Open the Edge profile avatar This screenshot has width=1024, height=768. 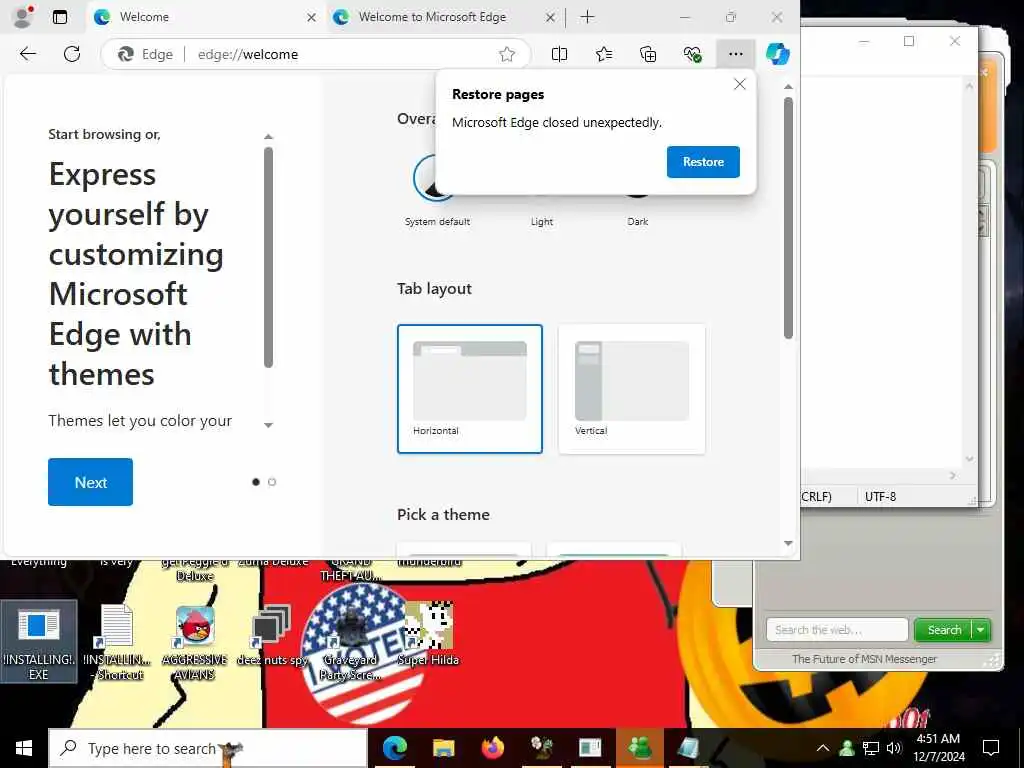pyautogui.click(x=24, y=16)
